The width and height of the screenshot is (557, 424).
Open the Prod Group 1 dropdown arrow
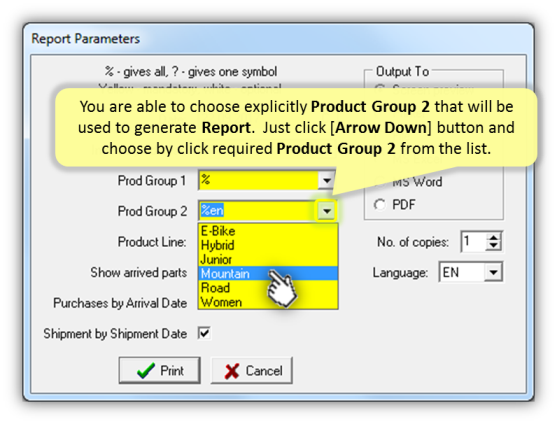[326, 180]
